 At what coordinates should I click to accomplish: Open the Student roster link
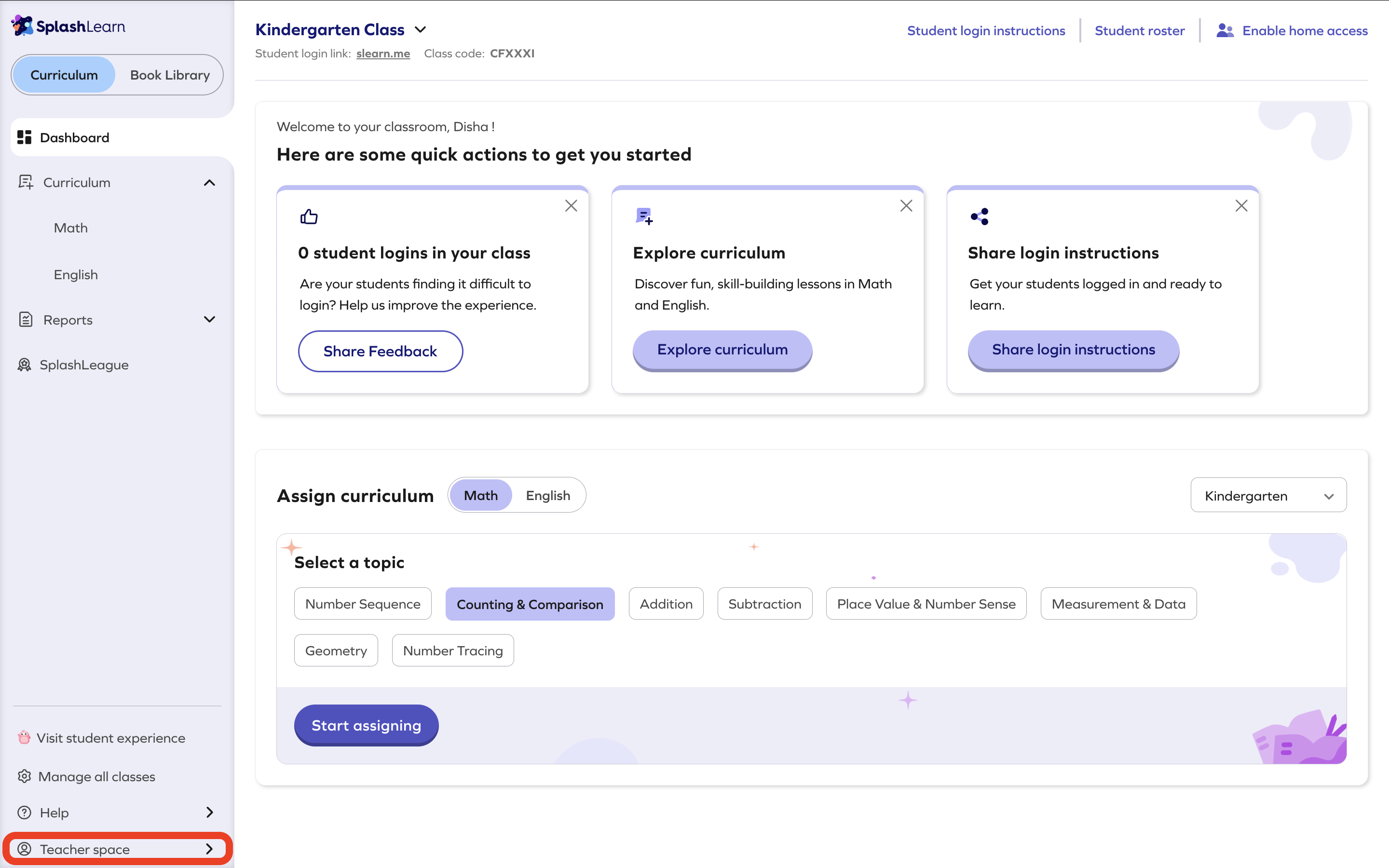[x=1140, y=30]
